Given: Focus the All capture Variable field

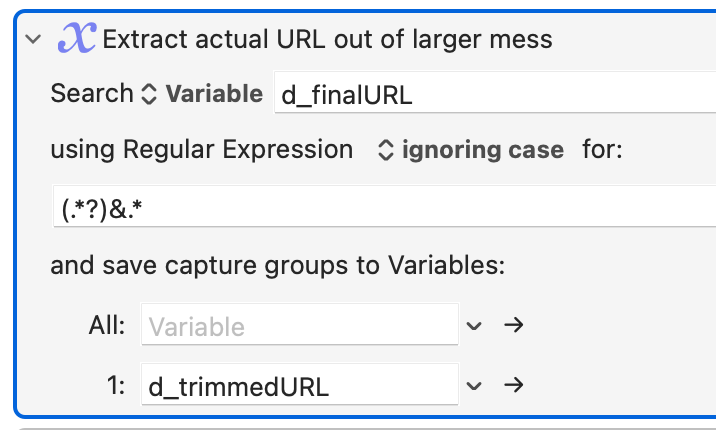Looking at the screenshot, I should (x=300, y=324).
